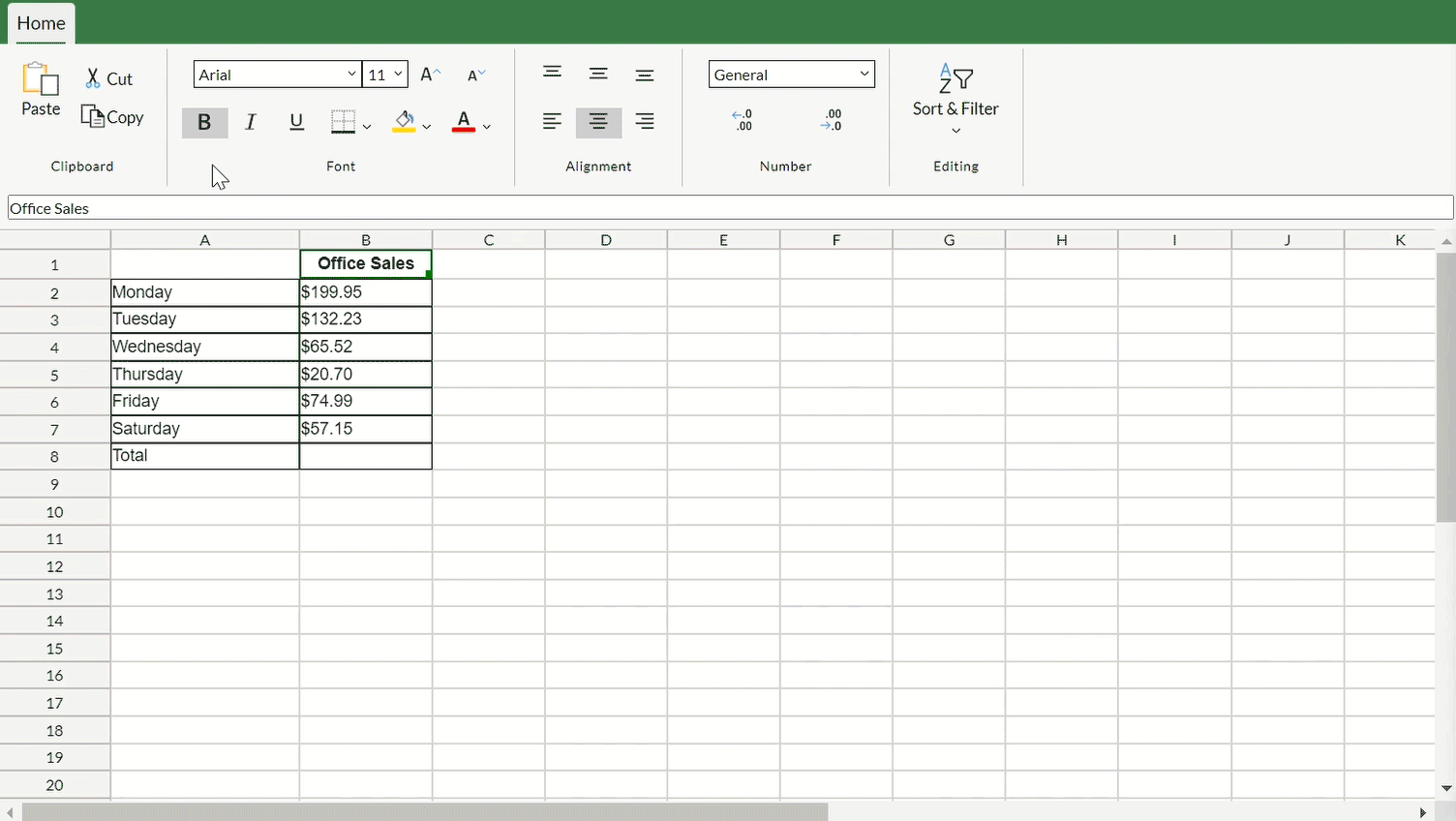Toggle left horizontal alignment
This screenshot has height=821, width=1456.
point(552,122)
